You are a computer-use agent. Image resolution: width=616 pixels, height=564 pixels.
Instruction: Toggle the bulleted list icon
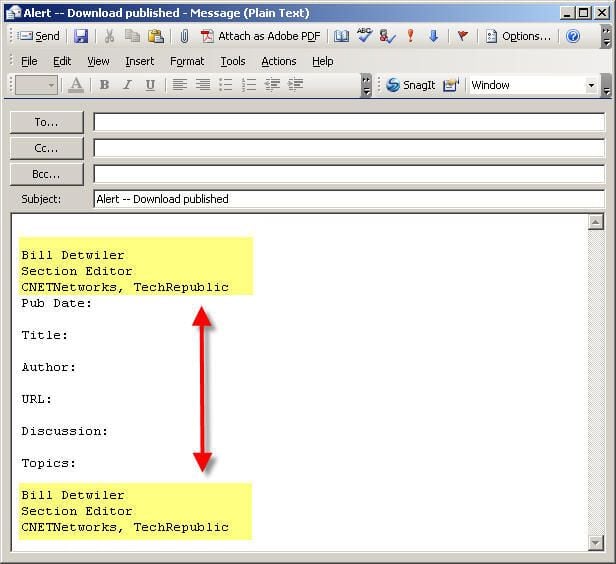point(226,85)
